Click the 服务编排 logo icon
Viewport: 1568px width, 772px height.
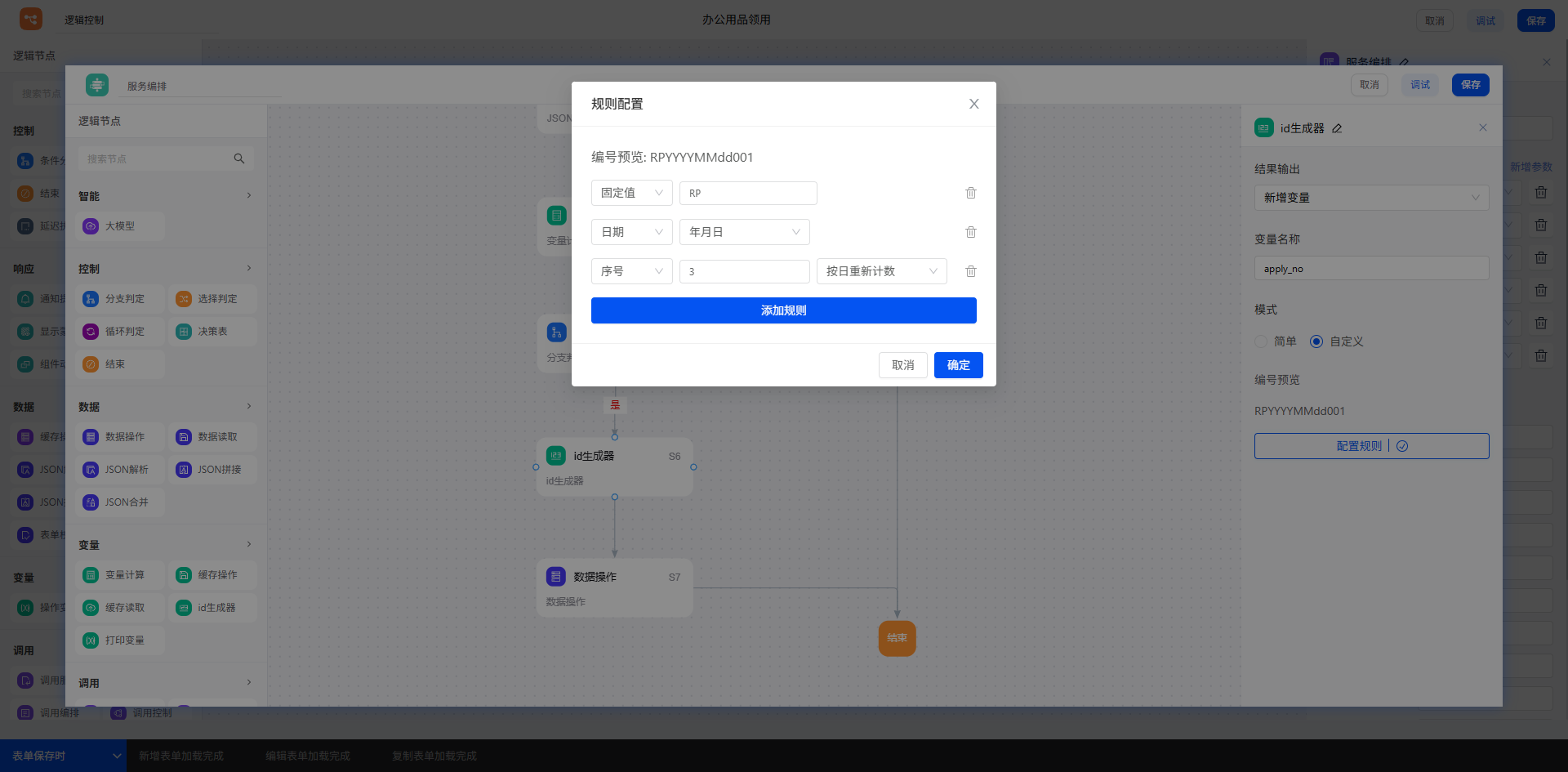point(97,85)
